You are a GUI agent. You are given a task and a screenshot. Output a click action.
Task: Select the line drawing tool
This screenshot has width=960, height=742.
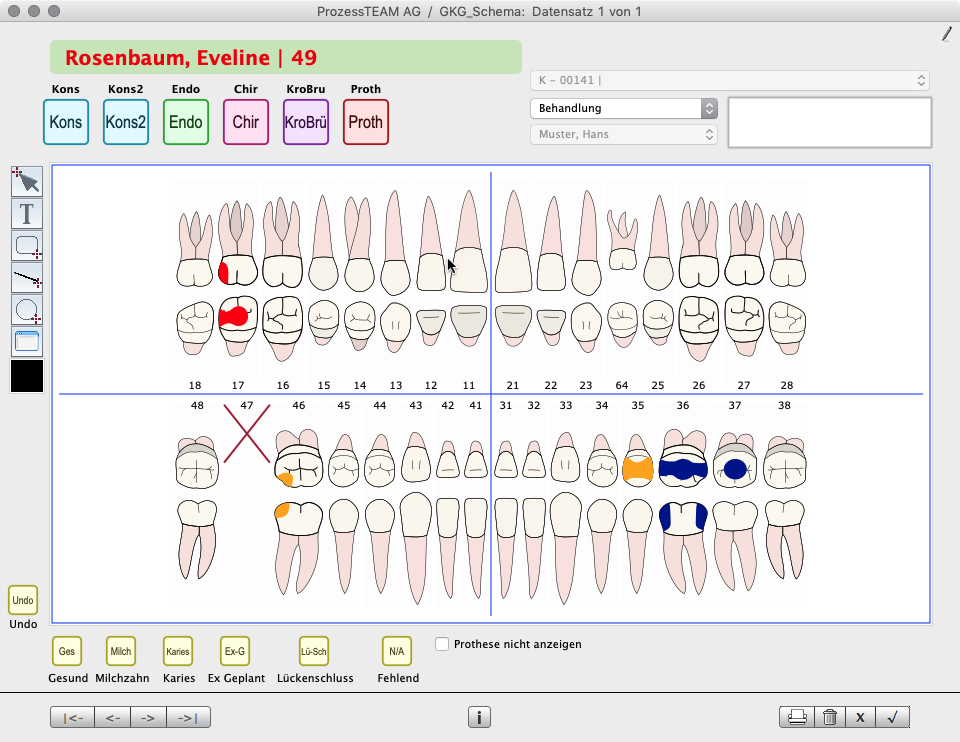pos(27,277)
